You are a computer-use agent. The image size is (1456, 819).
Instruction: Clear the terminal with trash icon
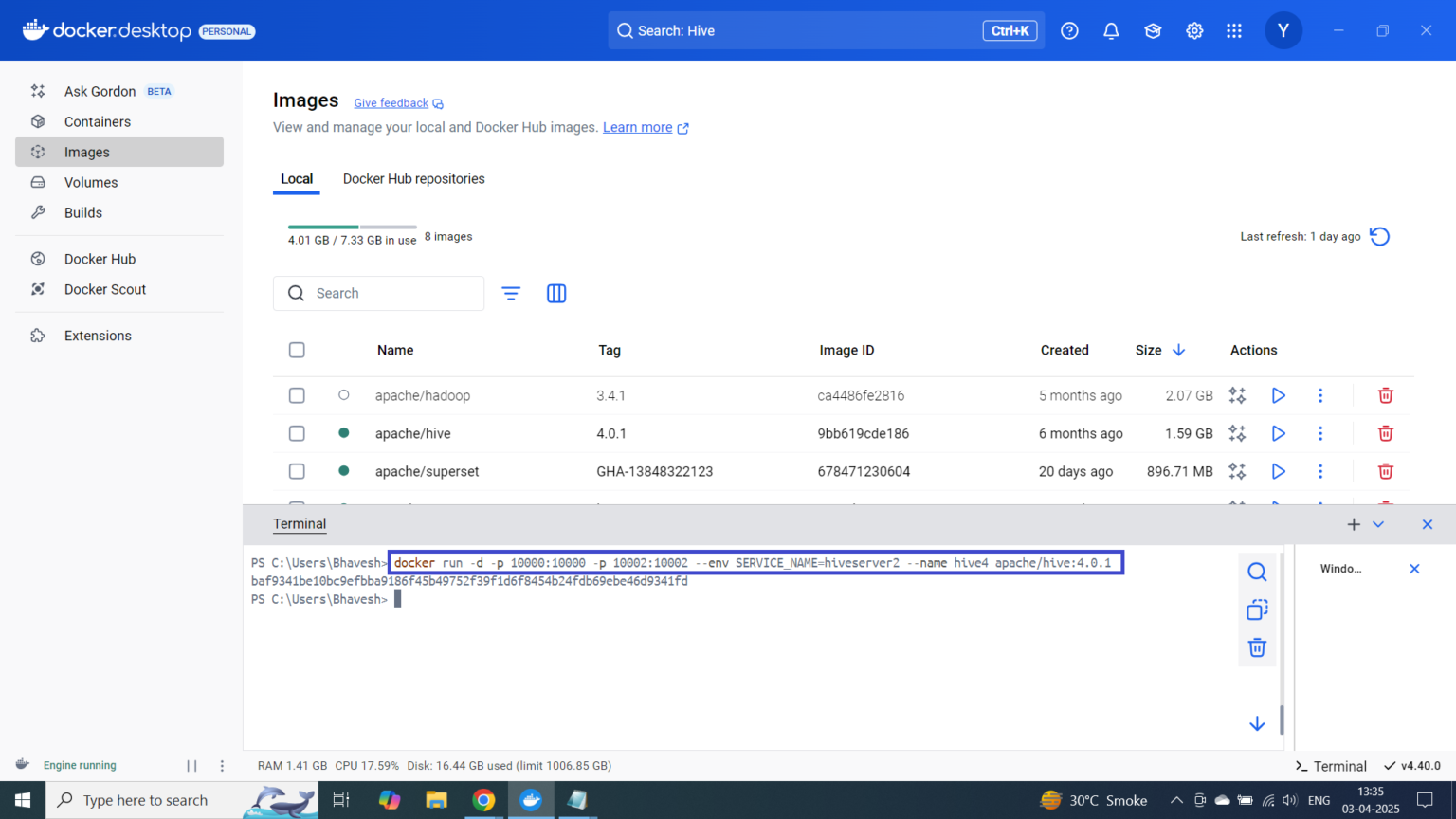point(1257,647)
